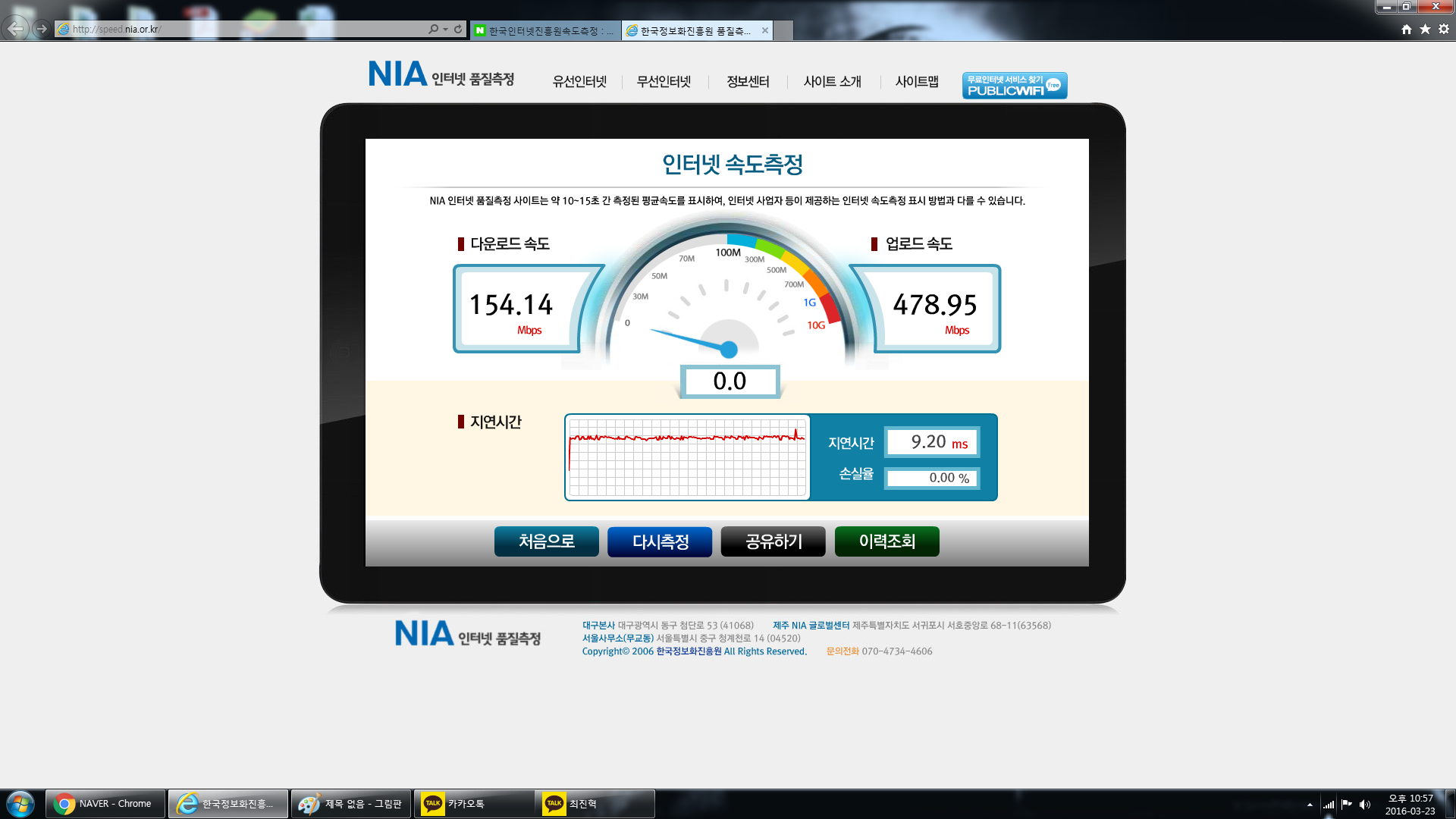Click the Action Center flag tray icon
This screenshot has height=819, width=1456.
pyautogui.click(x=1347, y=805)
